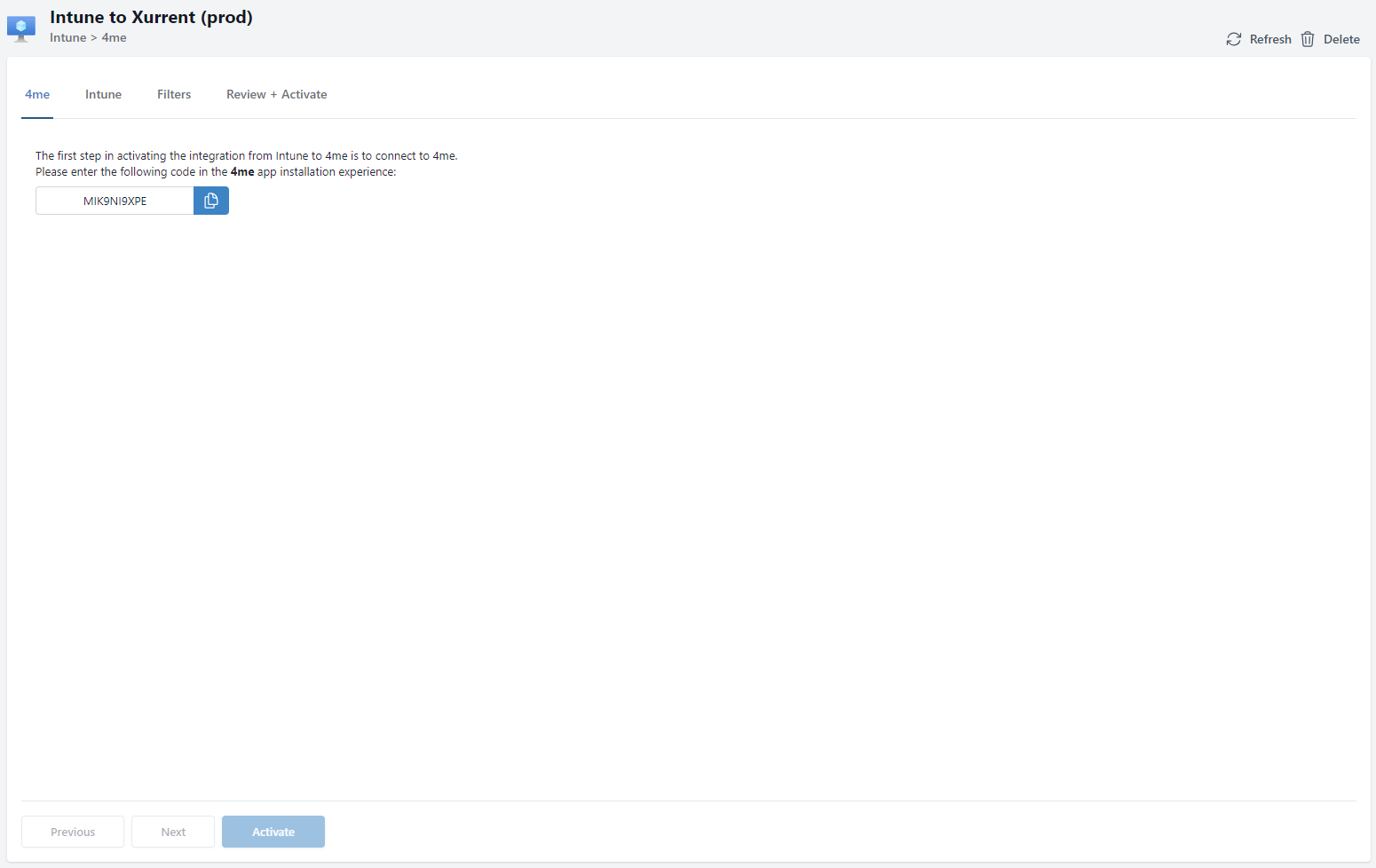1376x868 pixels.
Task: Click the MIK9NI9XPE code field
Action: tap(115, 201)
